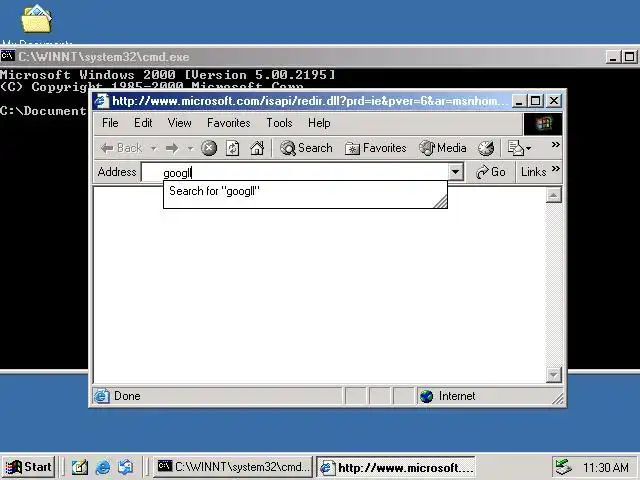Click the Show Desktop Quick Launch icon
Image resolution: width=640 pixels, height=480 pixels.
click(x=80, y=467)
